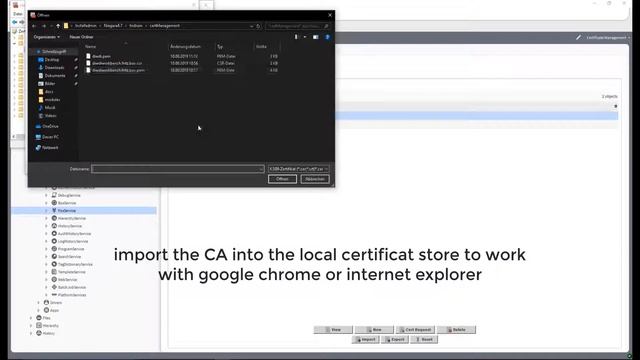
Task: Expand the AuditHistoryService tree node
Action: click(x=47, y=233)
